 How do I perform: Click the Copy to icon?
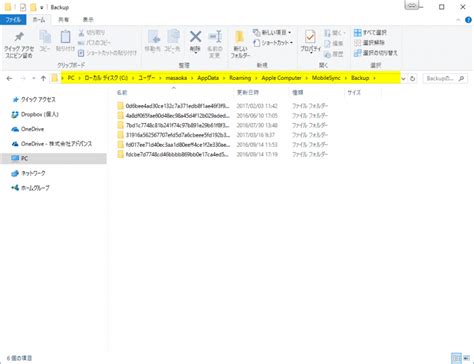click(173, 37)
